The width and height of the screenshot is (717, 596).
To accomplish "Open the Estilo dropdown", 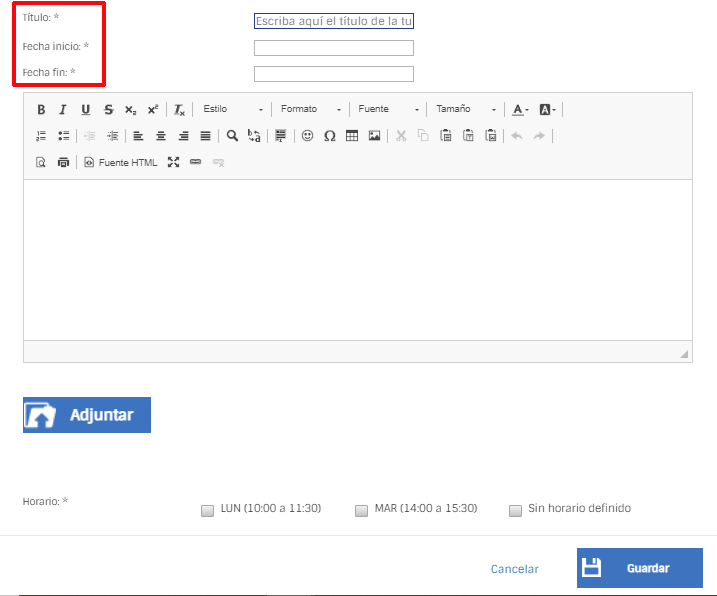I will (232, 109).
